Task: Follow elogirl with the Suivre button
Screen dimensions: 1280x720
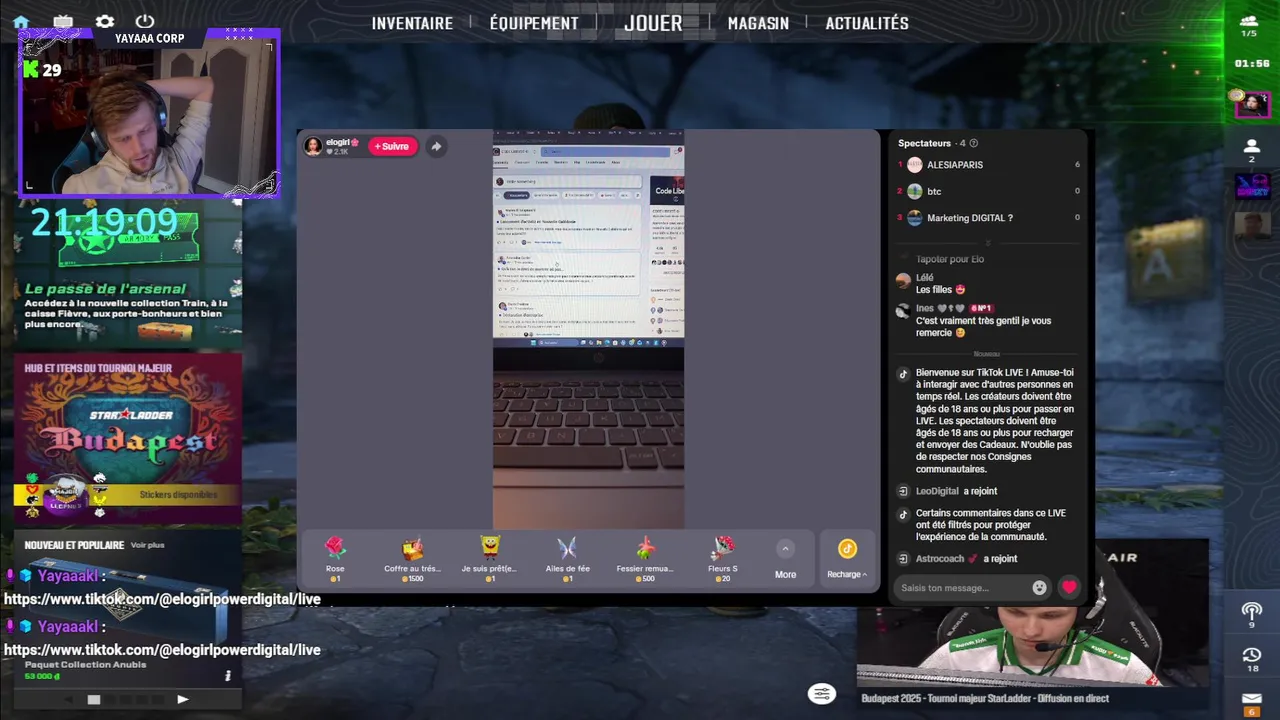Action: [392, 146]
